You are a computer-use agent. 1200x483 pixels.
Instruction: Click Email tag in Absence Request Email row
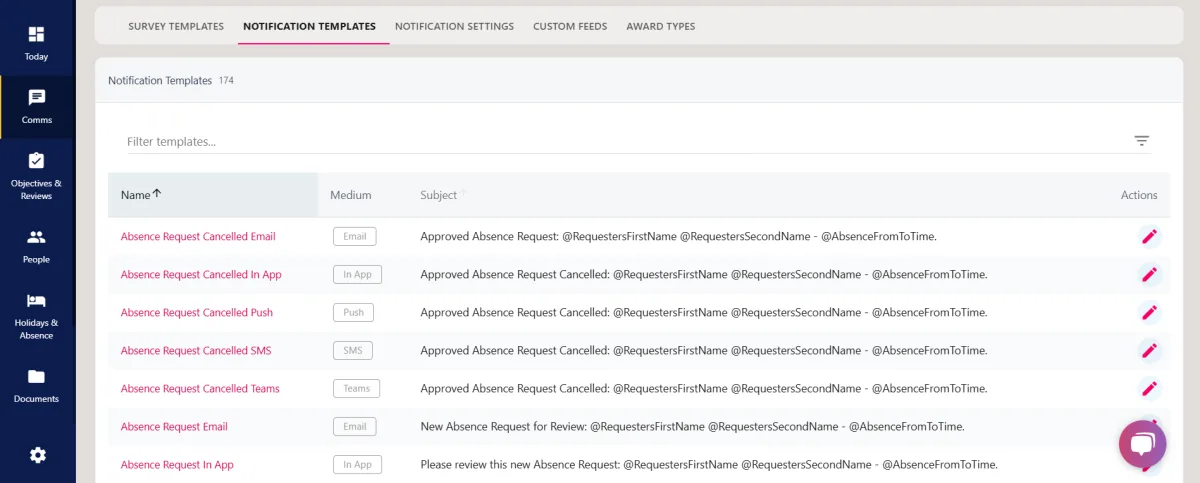(x=355, y=427)
